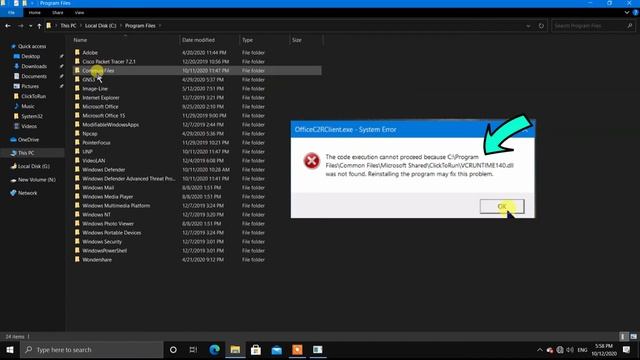The width and height of the screenshot is (640, 360).
Task: Open Pictures in the navigation pane
Action: (30, 86)
